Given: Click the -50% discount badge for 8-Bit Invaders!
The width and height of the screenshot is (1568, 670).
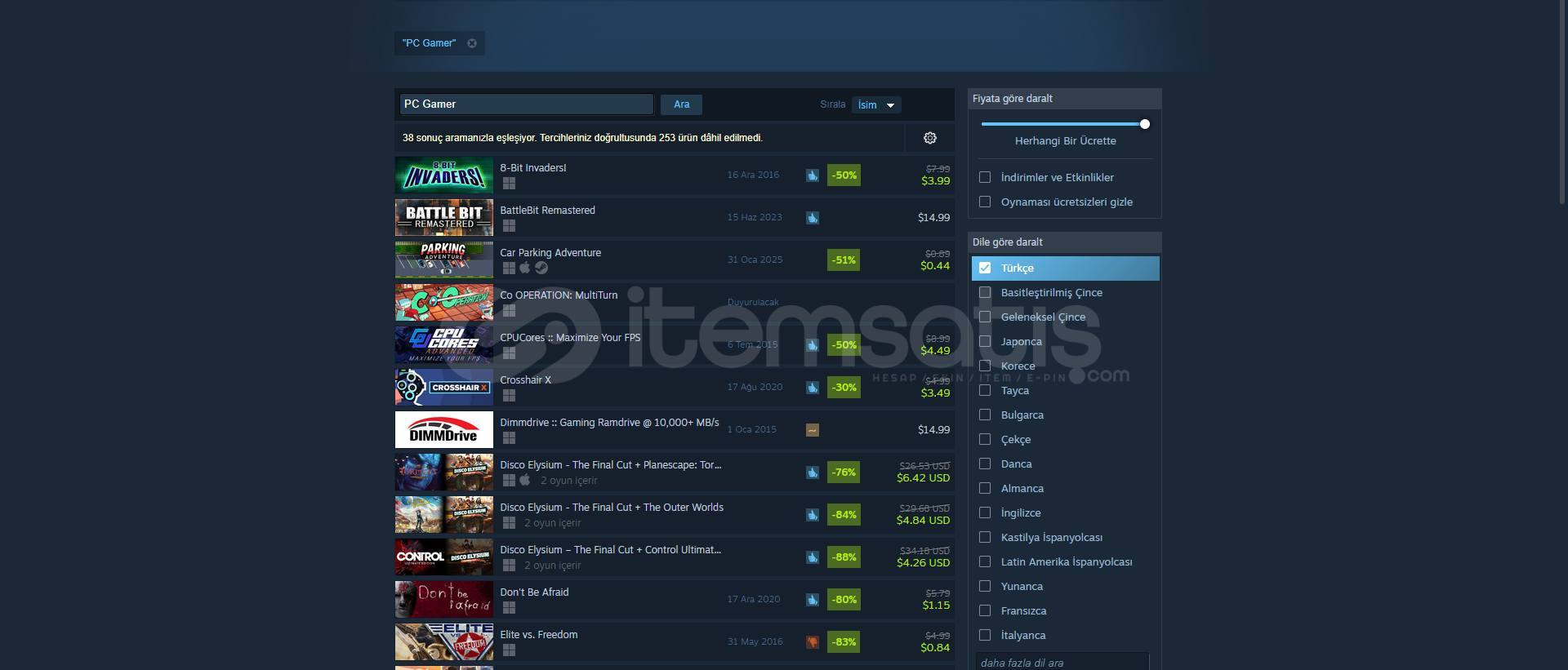Looking at the screenshot, I should pos(844,175).
